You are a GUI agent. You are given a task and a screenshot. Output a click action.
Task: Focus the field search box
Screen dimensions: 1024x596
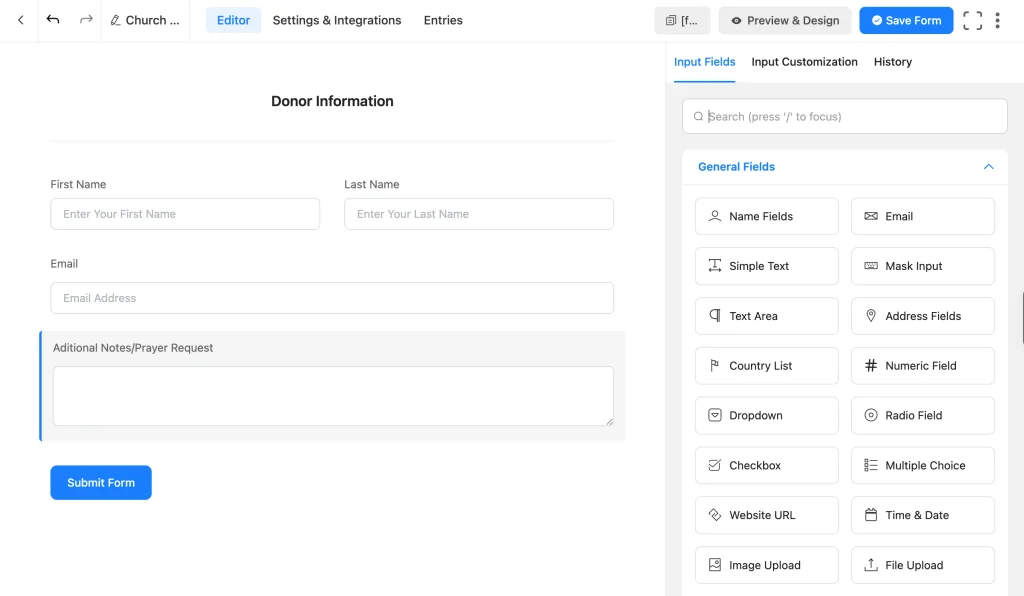pos(844,116)
